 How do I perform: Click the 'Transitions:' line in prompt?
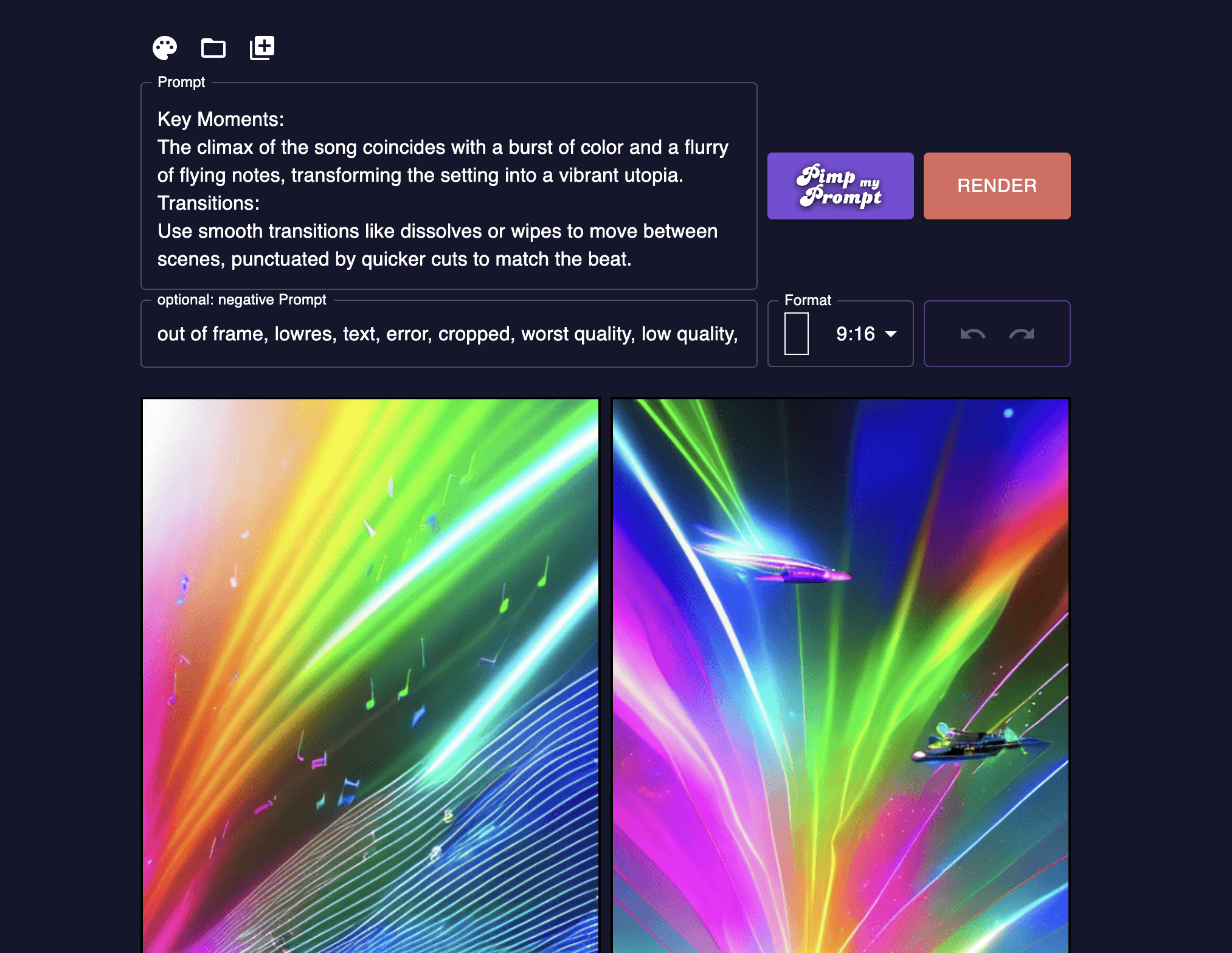[209, 203]
